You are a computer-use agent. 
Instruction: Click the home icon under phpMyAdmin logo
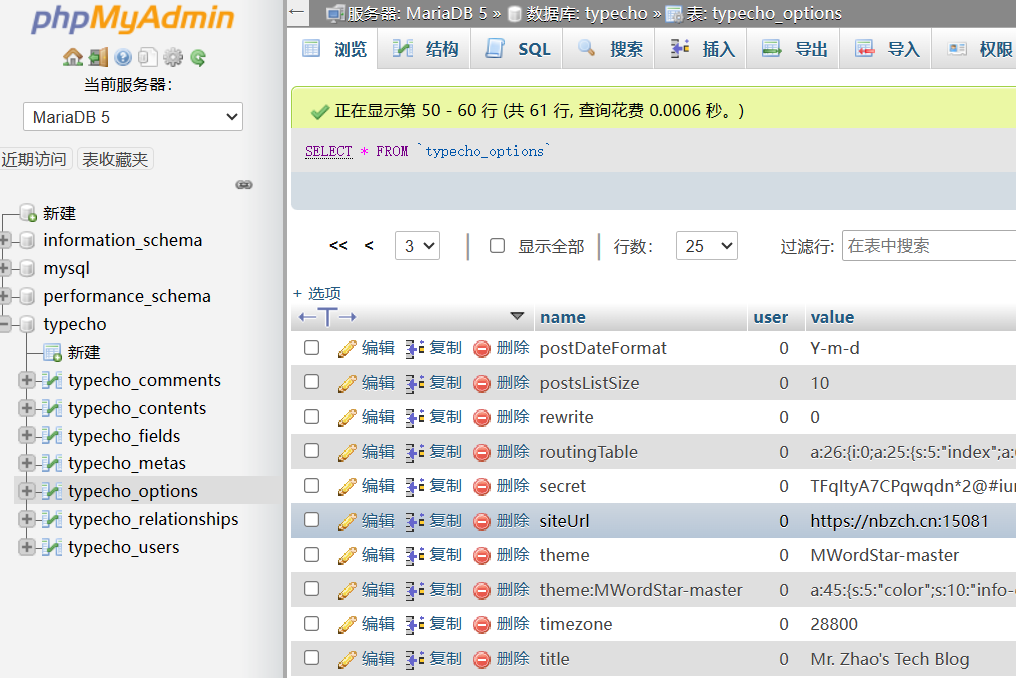tap(72, 57)
